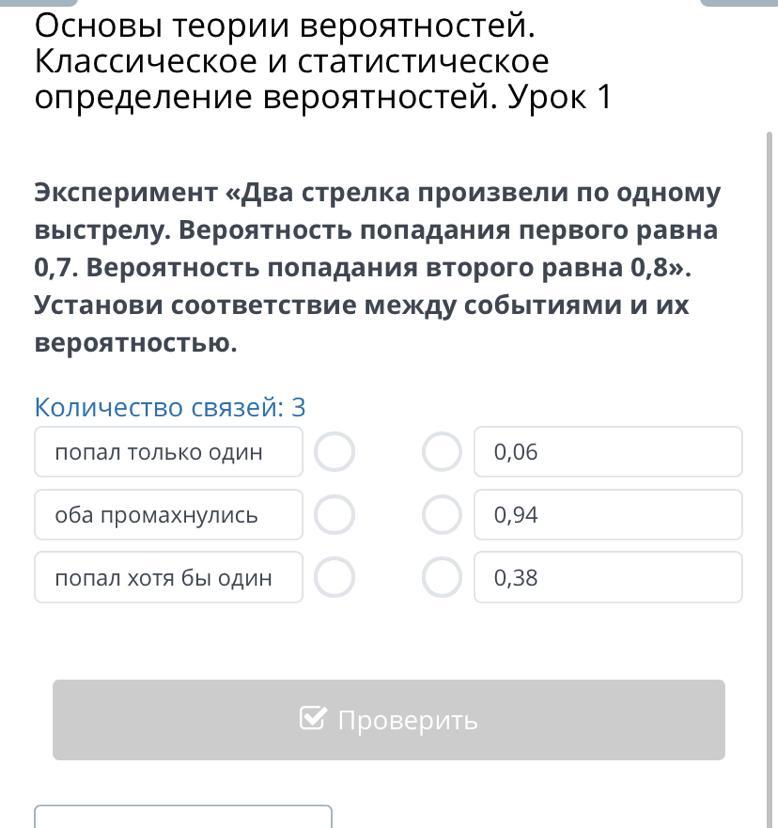The image size is (778, 828).
Task: Select connector circle beside 'оба промахнулись'
Action: point(335,515)
